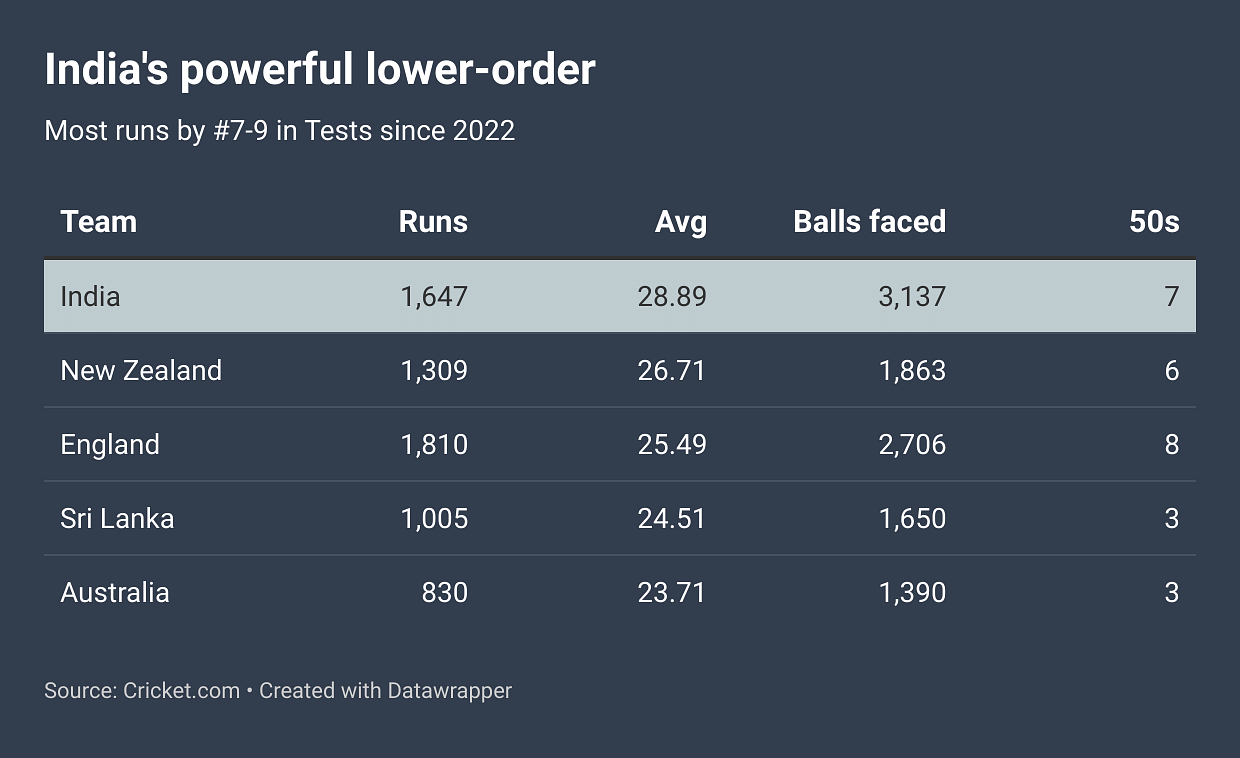Click the Team column header
Image resolution: width=1240 pixels, height=758 pixels.
coord(98,221)
